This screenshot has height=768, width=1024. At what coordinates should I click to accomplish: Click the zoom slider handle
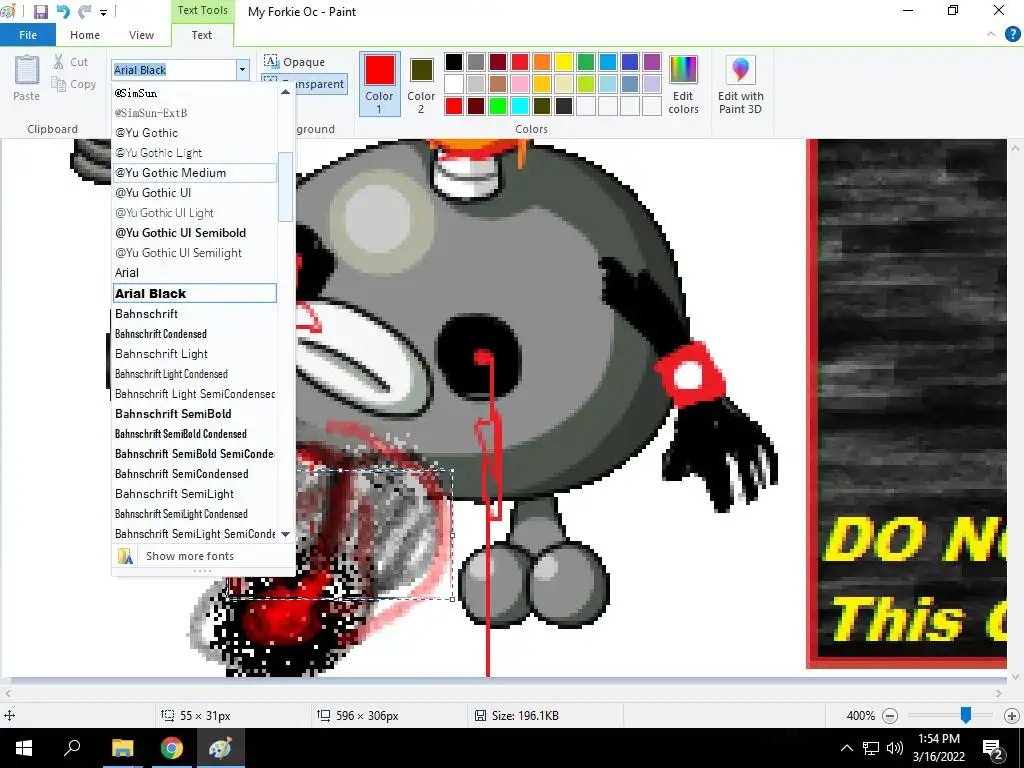click(x=965, y=716)
